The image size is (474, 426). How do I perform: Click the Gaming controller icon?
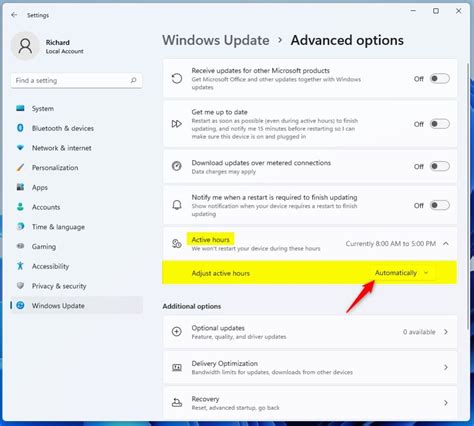pyautogui.click(x=20, y=246)
